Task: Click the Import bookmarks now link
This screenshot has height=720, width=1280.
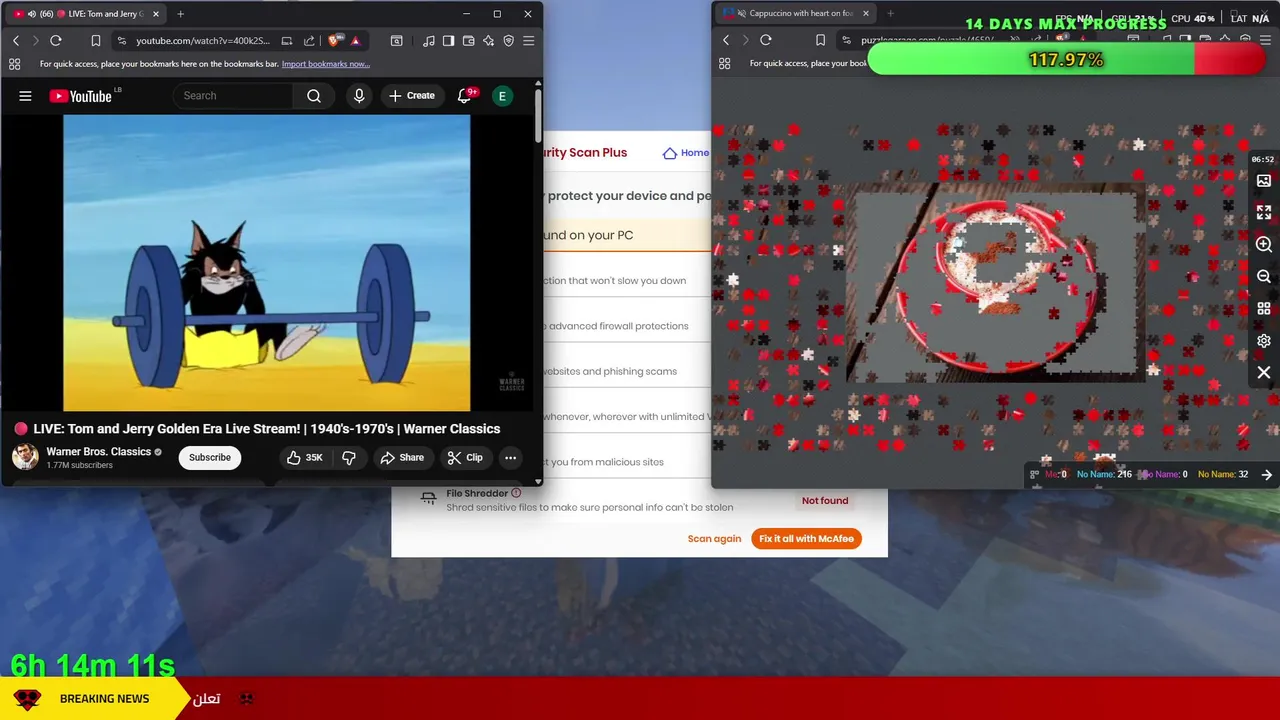Action: point(326,64)
